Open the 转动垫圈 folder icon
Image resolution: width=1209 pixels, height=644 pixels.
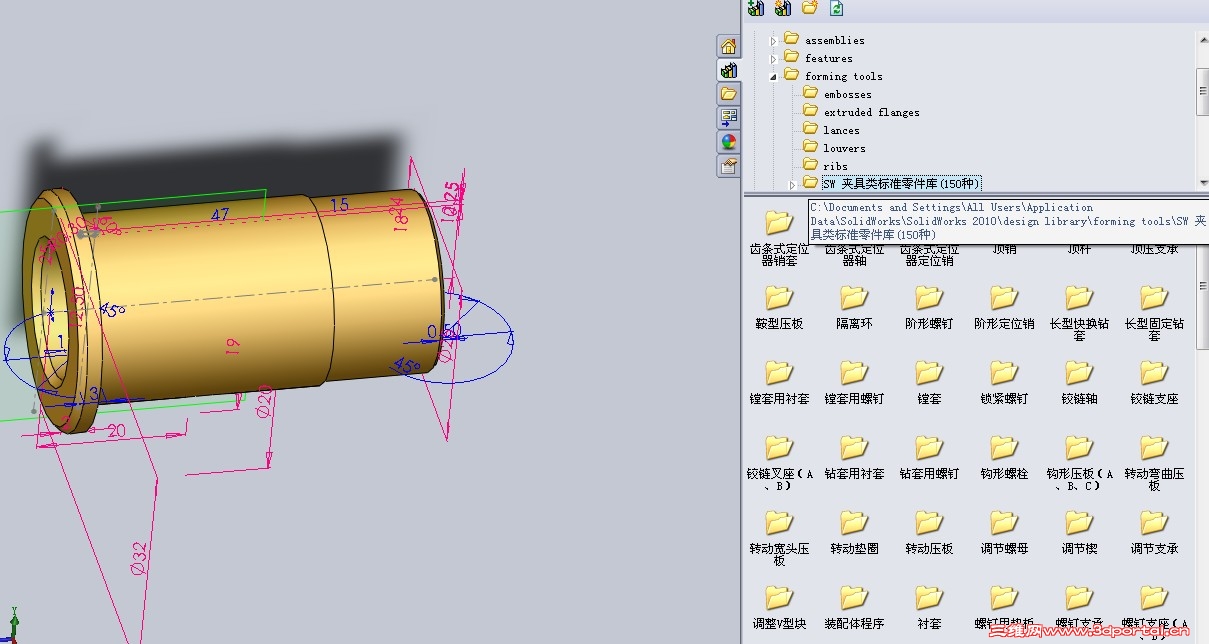click(x=854, y=523)
